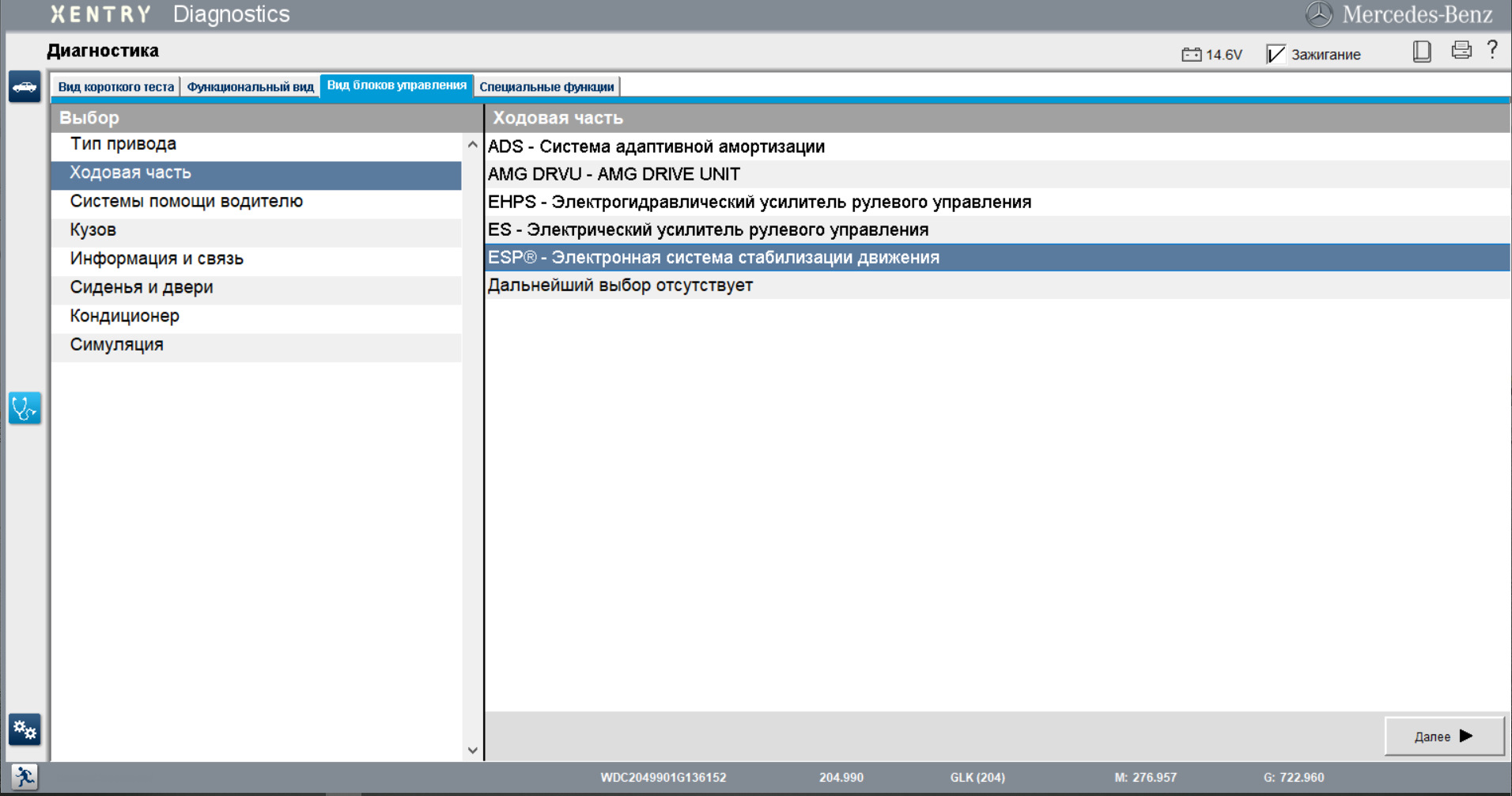Open the logbook page icon

click(x=1422, y=51)
